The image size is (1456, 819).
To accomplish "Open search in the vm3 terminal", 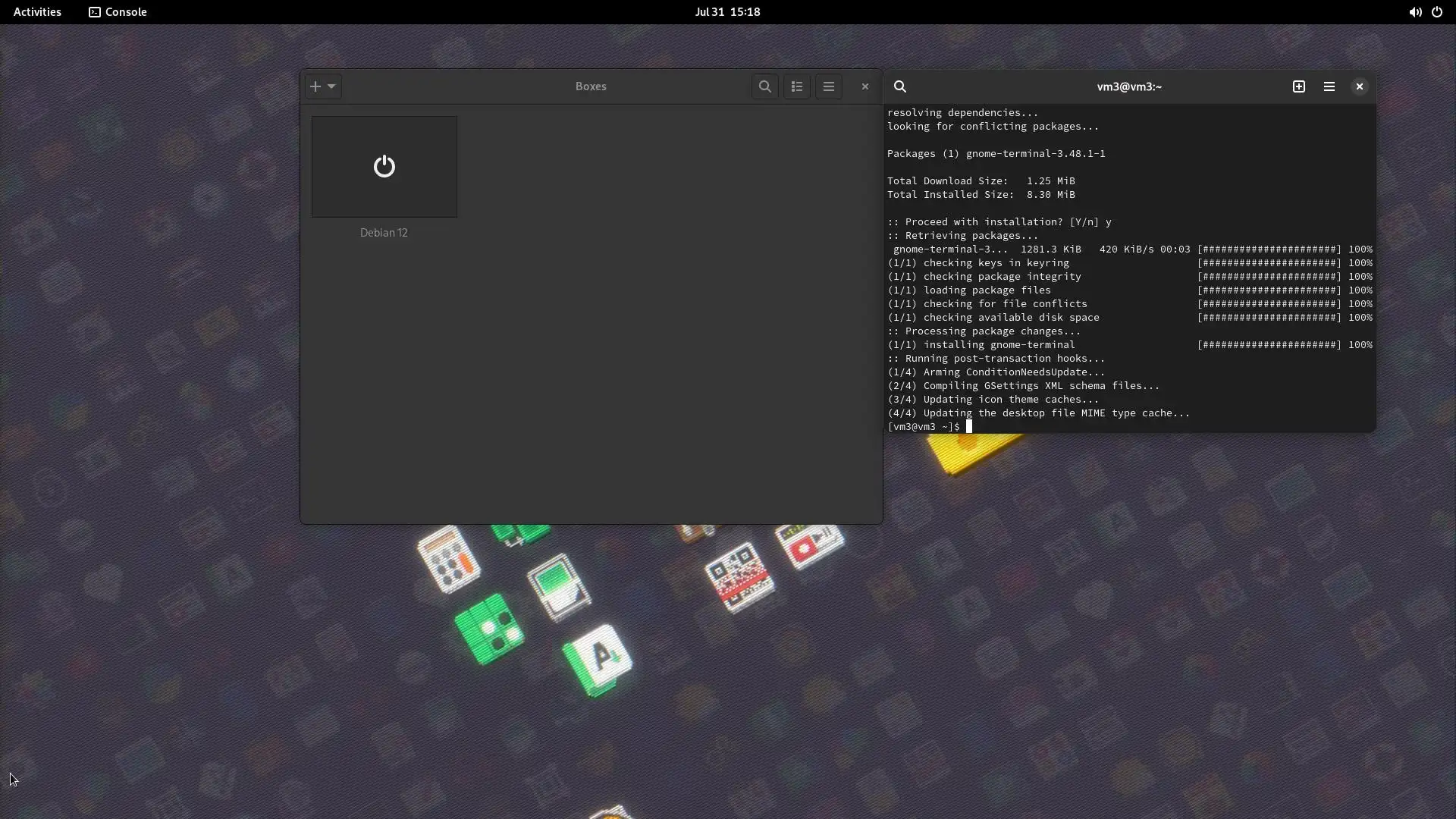I will tap(900, 86).
